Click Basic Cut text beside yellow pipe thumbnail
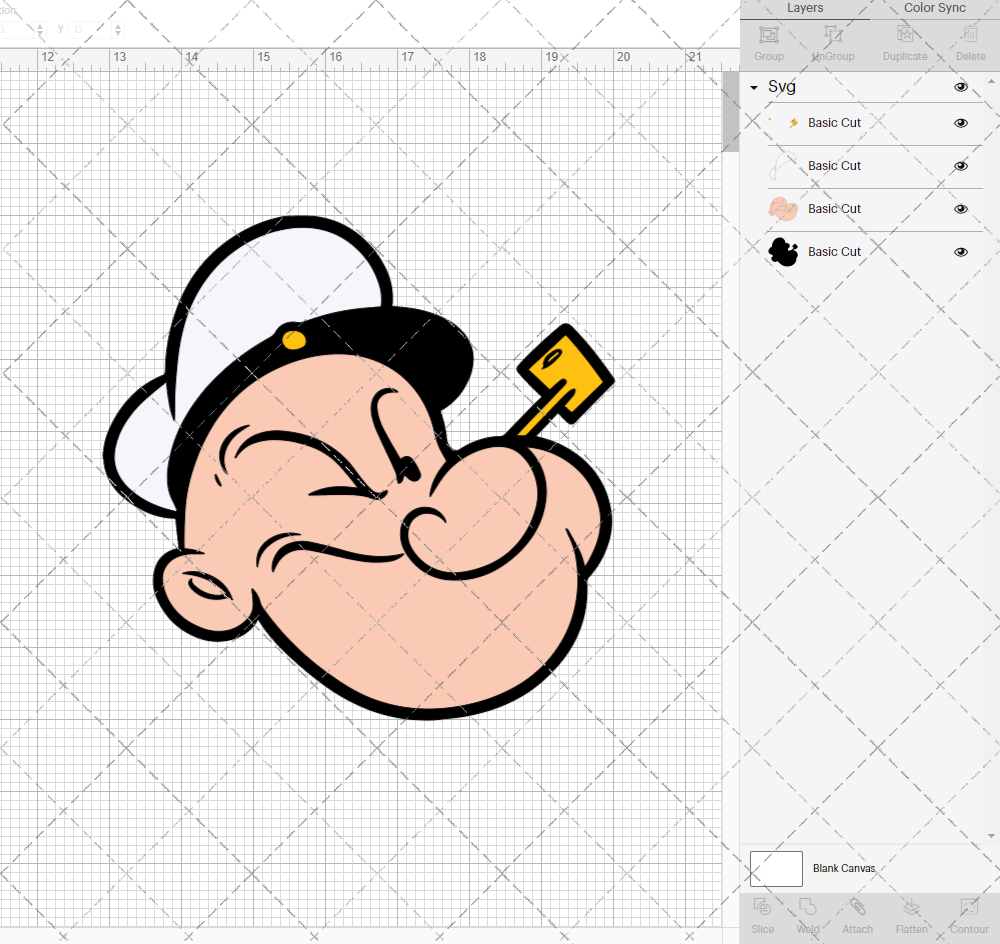 [x=834, y=122]
